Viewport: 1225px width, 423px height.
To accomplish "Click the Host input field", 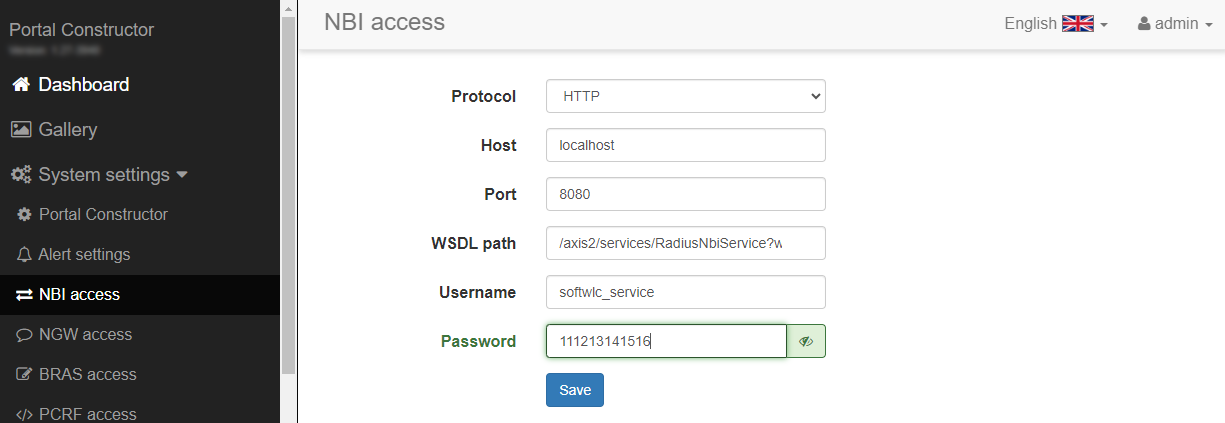I will [x=685, y=145].
